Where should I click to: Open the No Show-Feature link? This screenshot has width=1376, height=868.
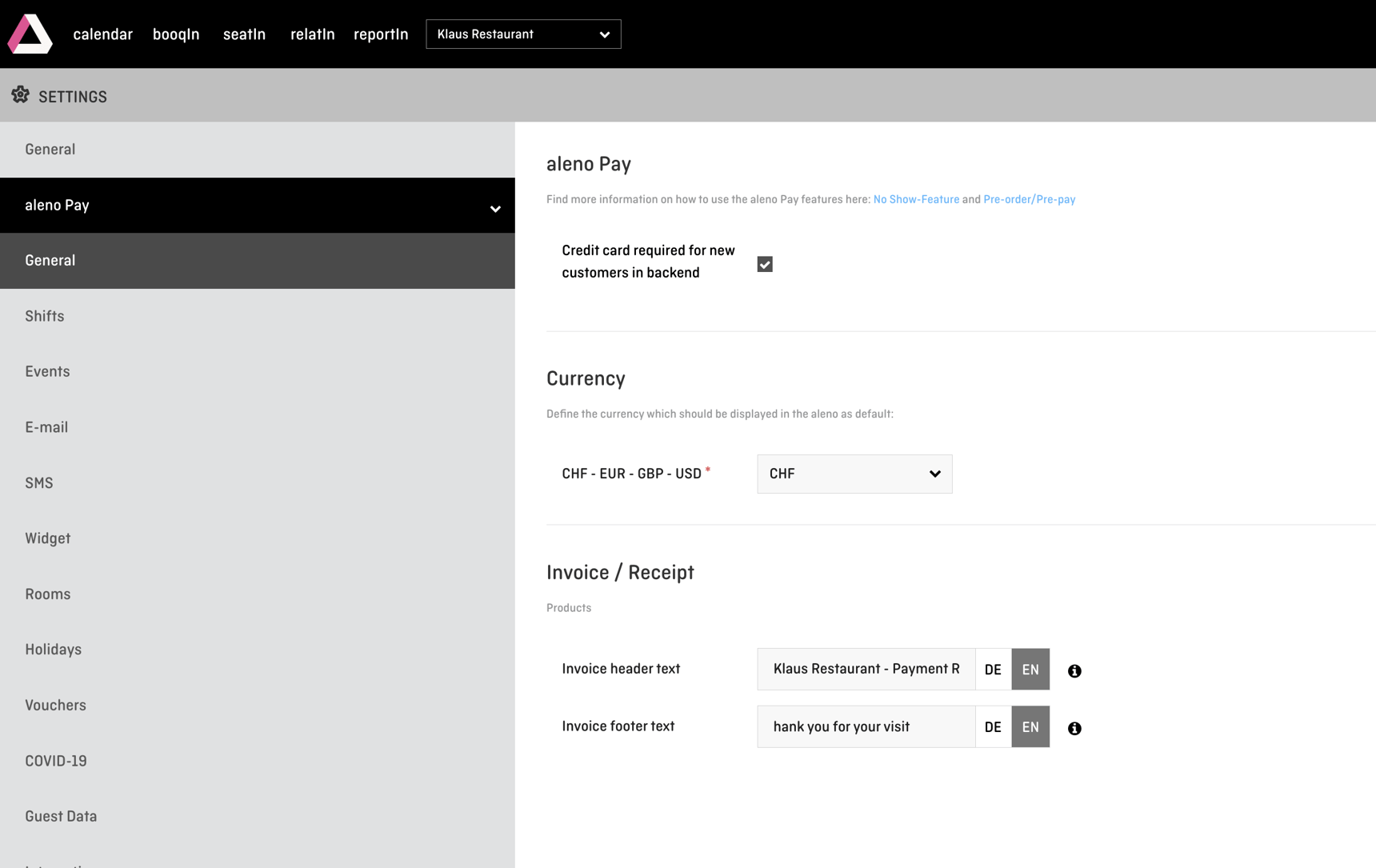click(916, 199)
